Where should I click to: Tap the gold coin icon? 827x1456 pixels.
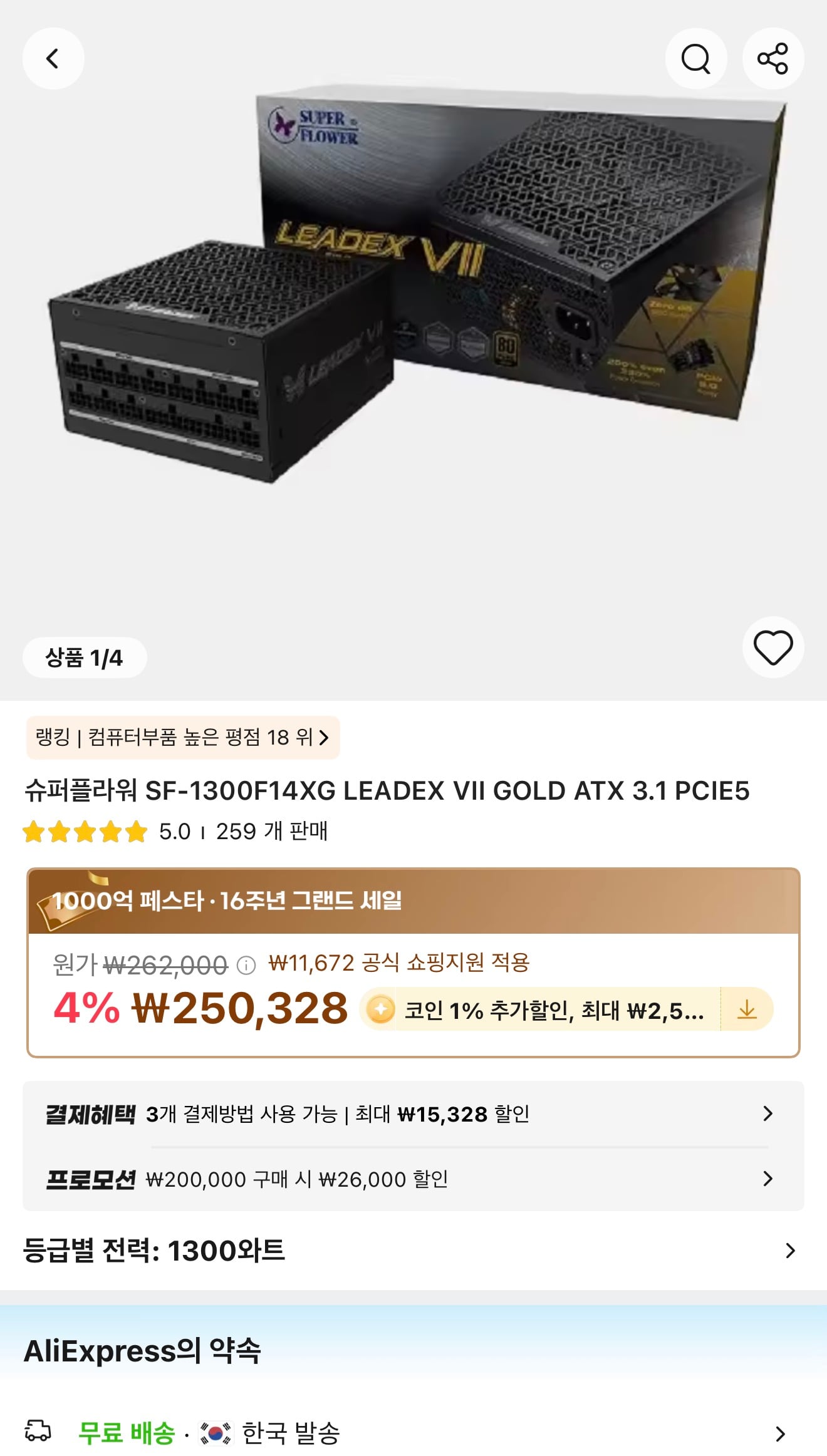pos(380,1009)
